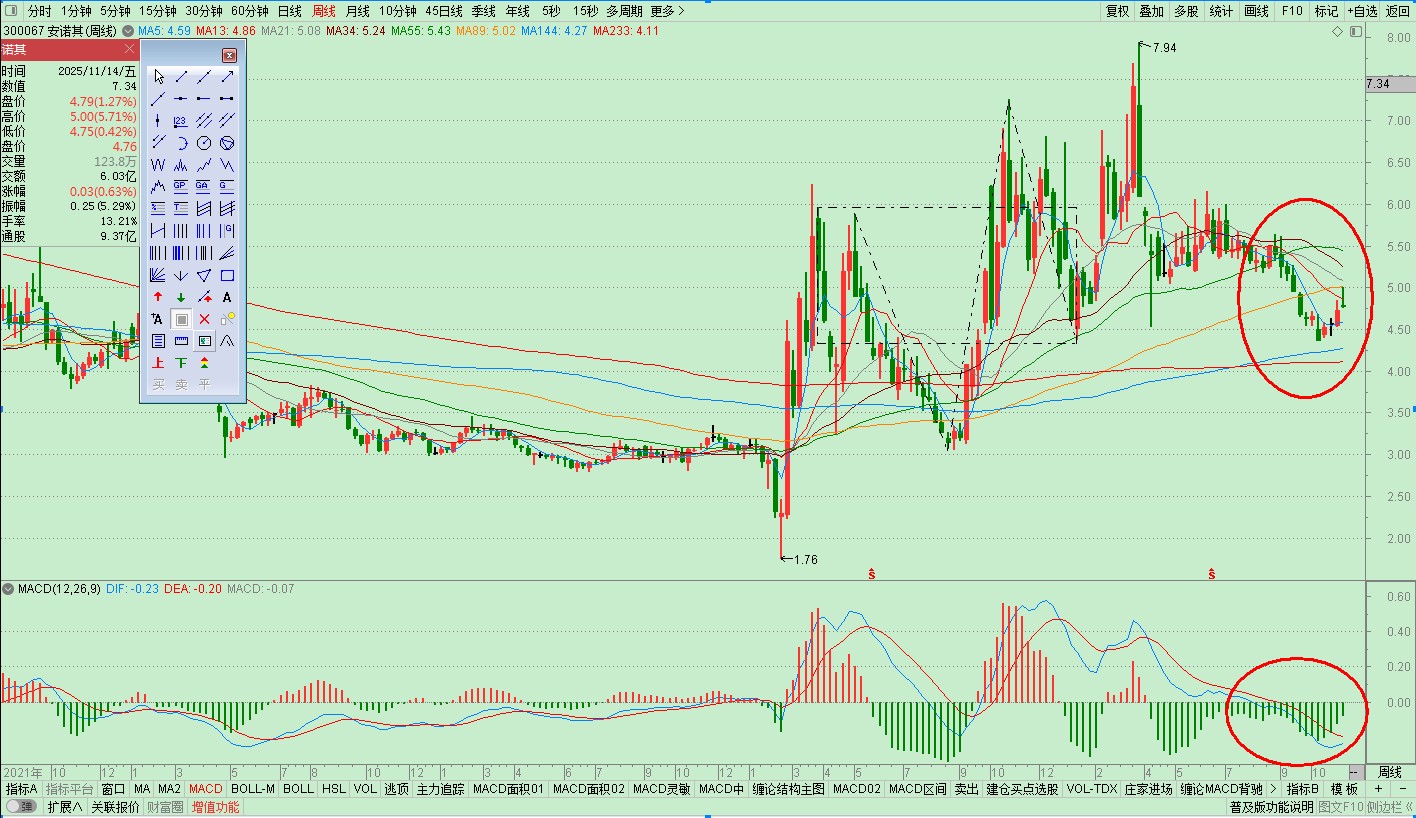Image resolution: width=1416 pixels, height=818 pixels.
Task: Close the floating drawing tools palette
Action: (229, 55)
